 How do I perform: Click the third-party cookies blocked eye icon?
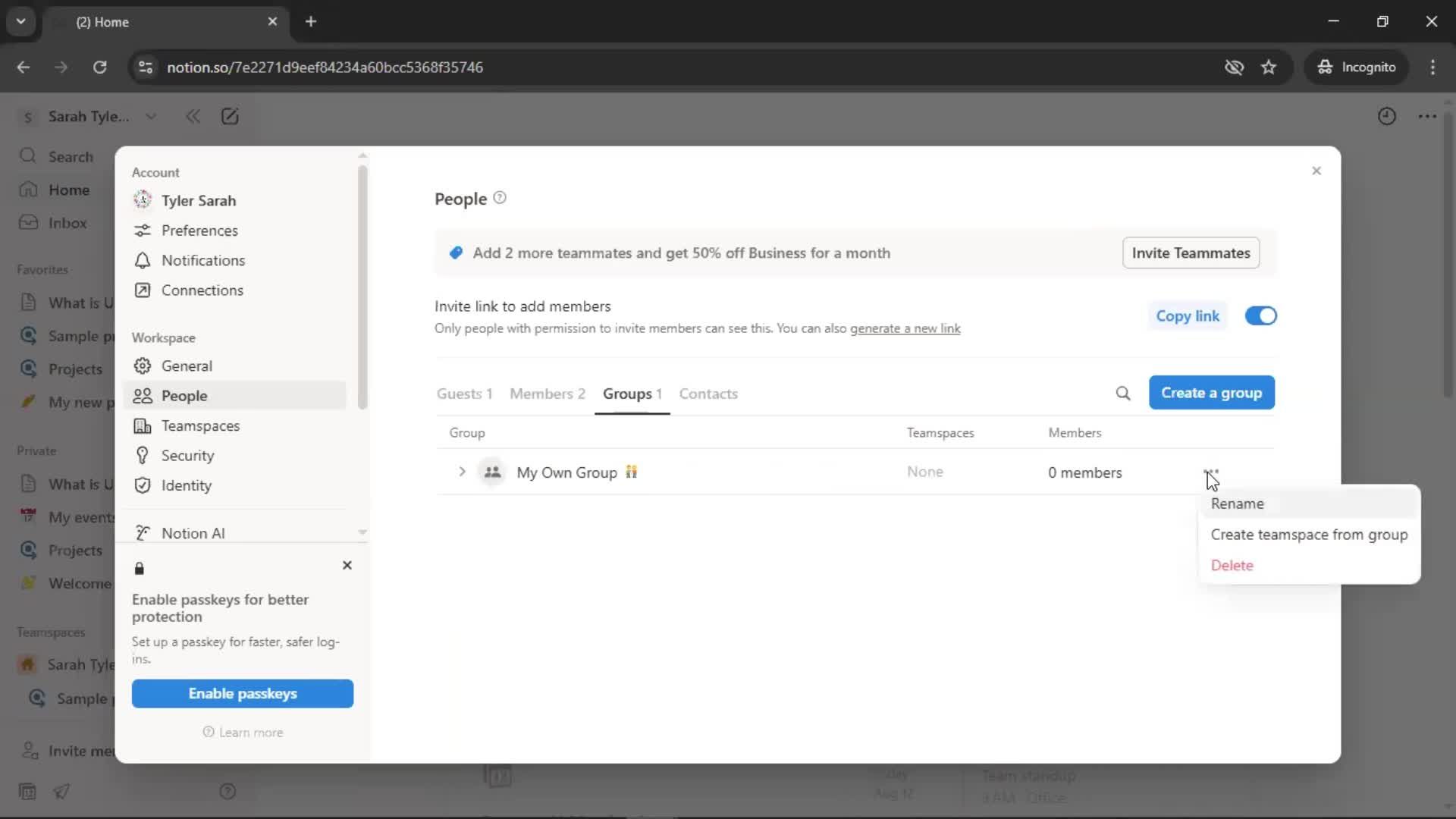[x=1234, y=67]
